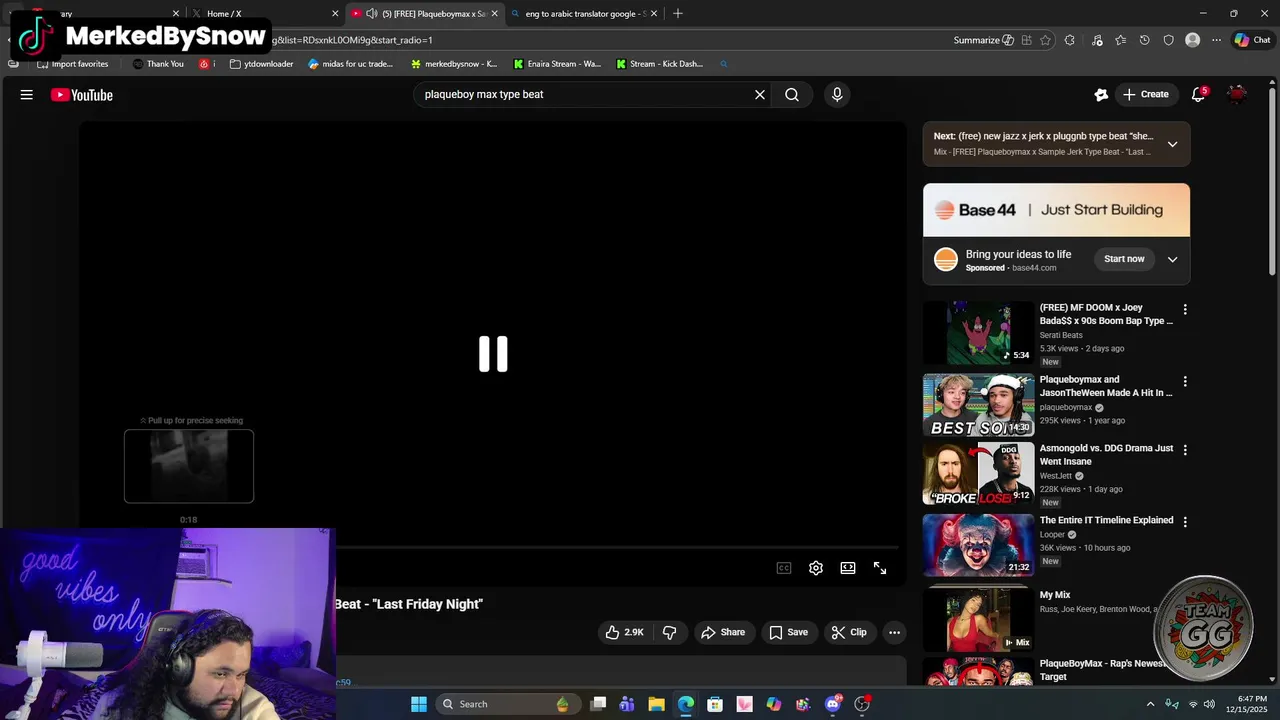Open browser extensions puzzle icon
The image size is (1280, 720).
click(x=1070, y=40)
